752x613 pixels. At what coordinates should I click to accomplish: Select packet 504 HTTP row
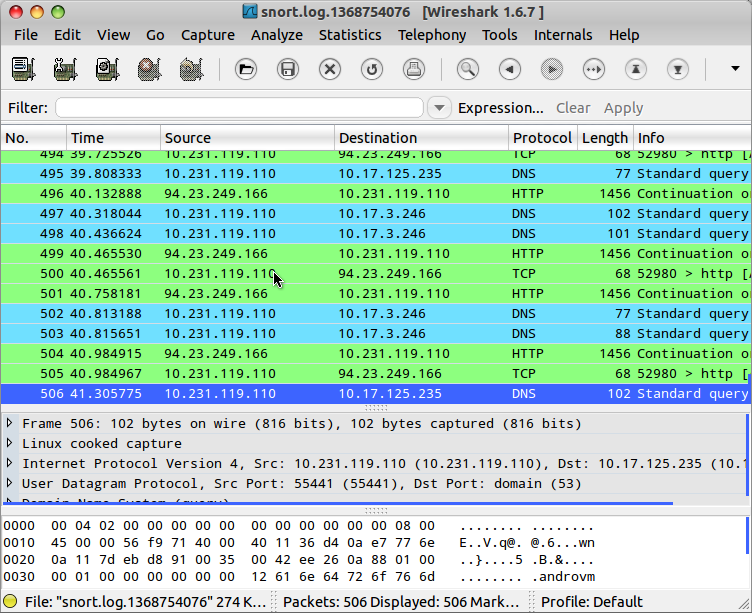pos(375,354)
